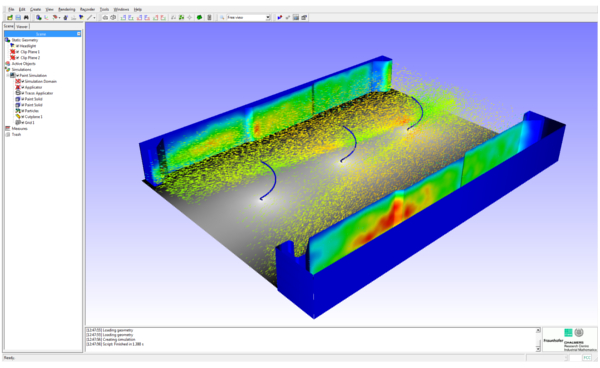Select Simulation Domain in the tree
Viewport: 600px width, 368px height.
click(x=40, y=81)
